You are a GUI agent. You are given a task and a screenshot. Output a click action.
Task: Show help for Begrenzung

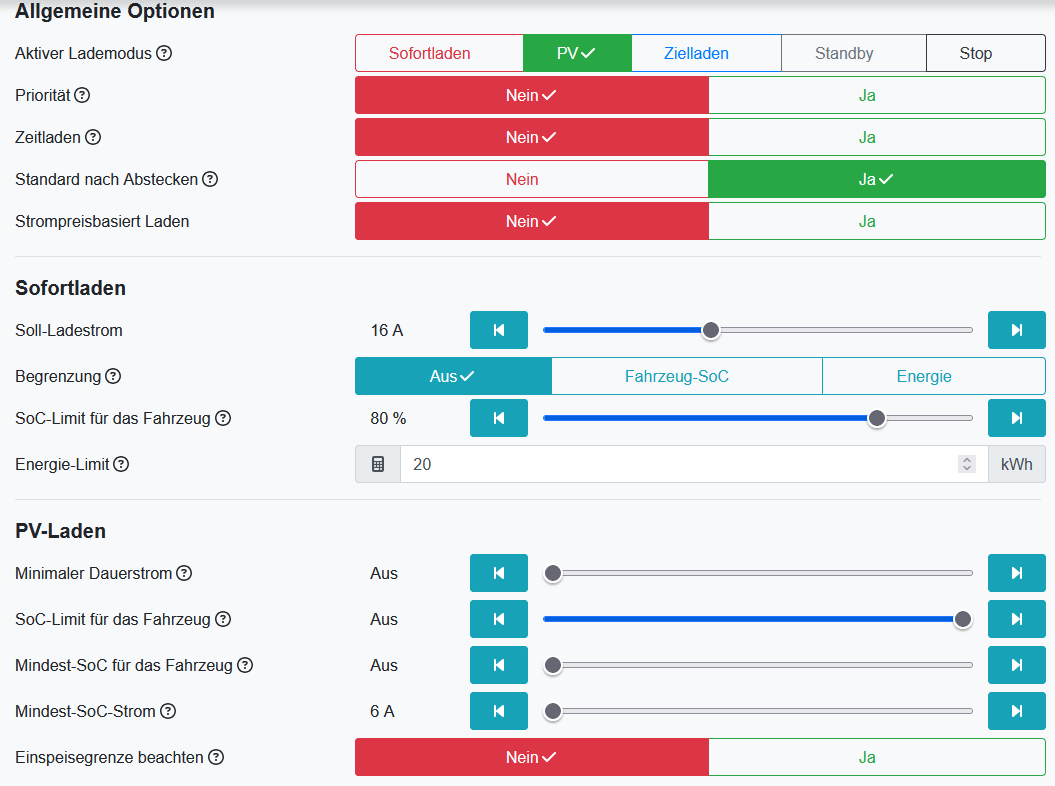click(113, 376)
